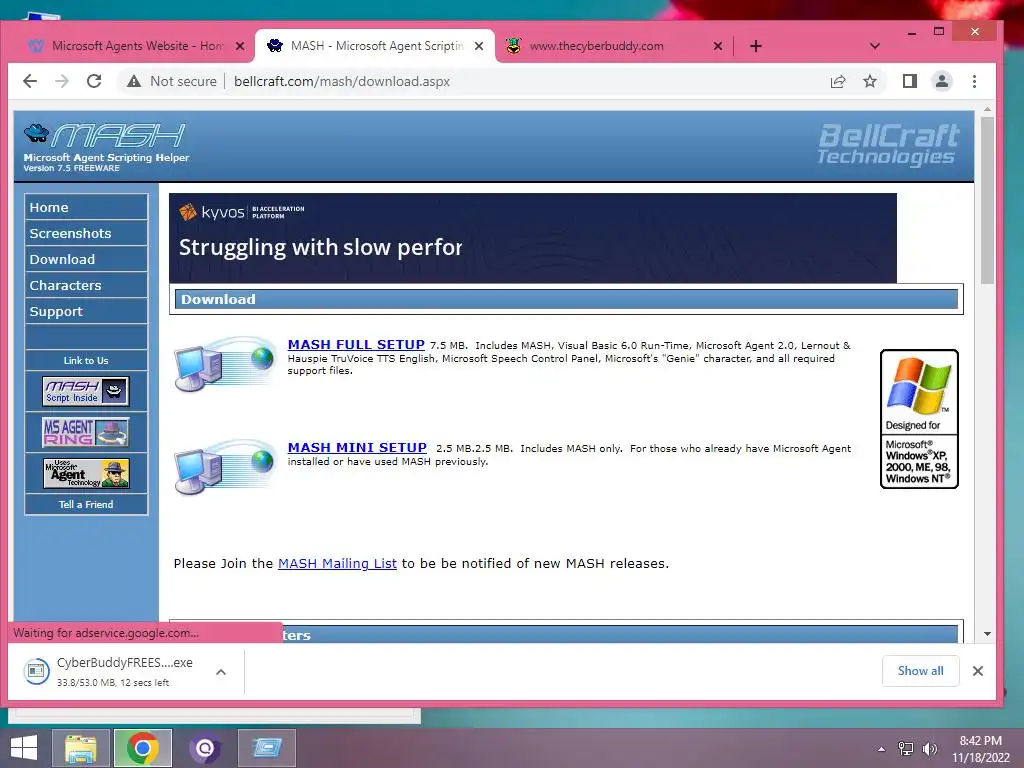Click the forward navigation arrow
The image size is (1024, 768).
(62, 81)
